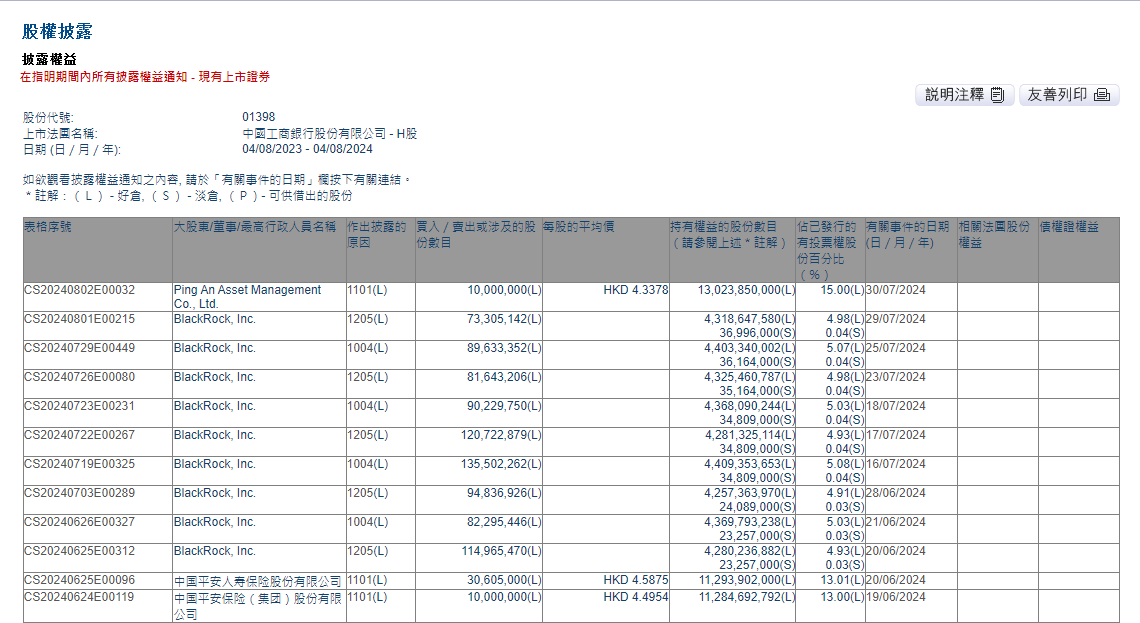Open disclosure notice CS20240729E00449
This screenshot has height=623, width=1140.
tap(79, 348)
